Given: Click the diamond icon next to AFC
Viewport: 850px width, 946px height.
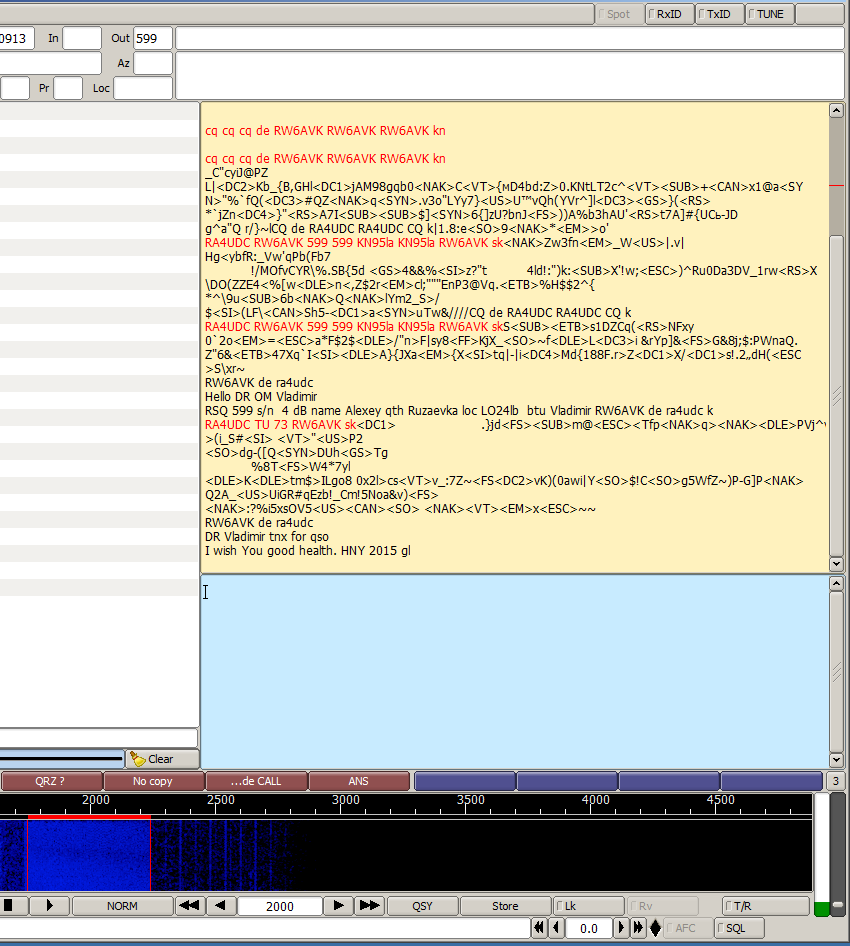Looking at the screenshot, I should click(655, 928).
